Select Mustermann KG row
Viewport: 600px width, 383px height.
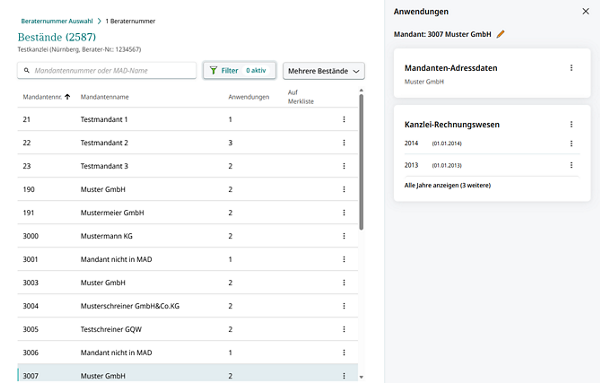click(x=188, y=236)
